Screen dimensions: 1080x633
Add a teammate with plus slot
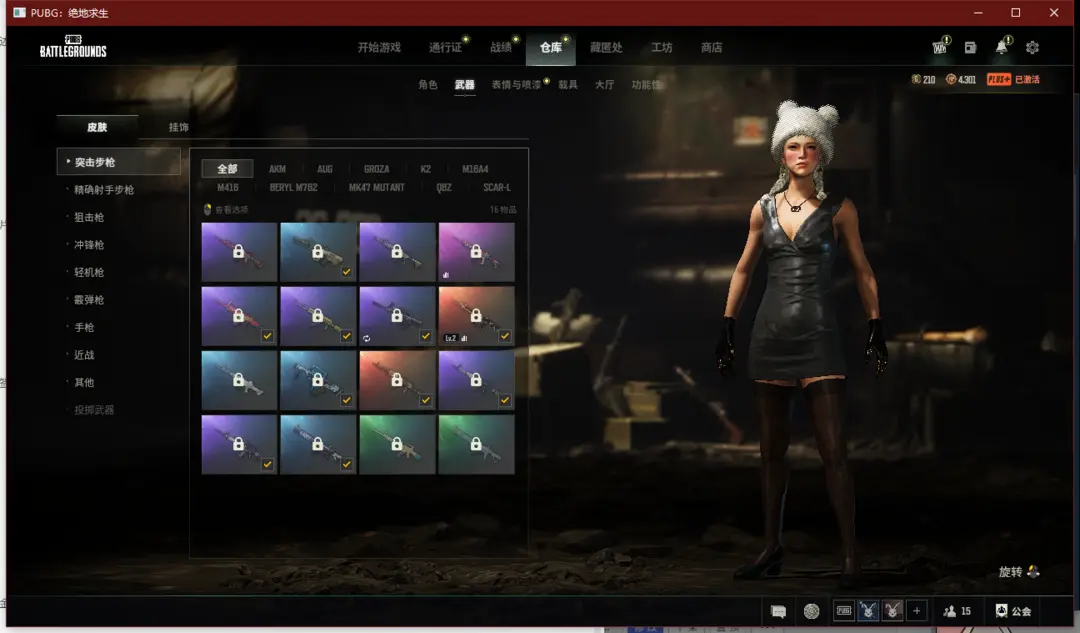[917, 611]
